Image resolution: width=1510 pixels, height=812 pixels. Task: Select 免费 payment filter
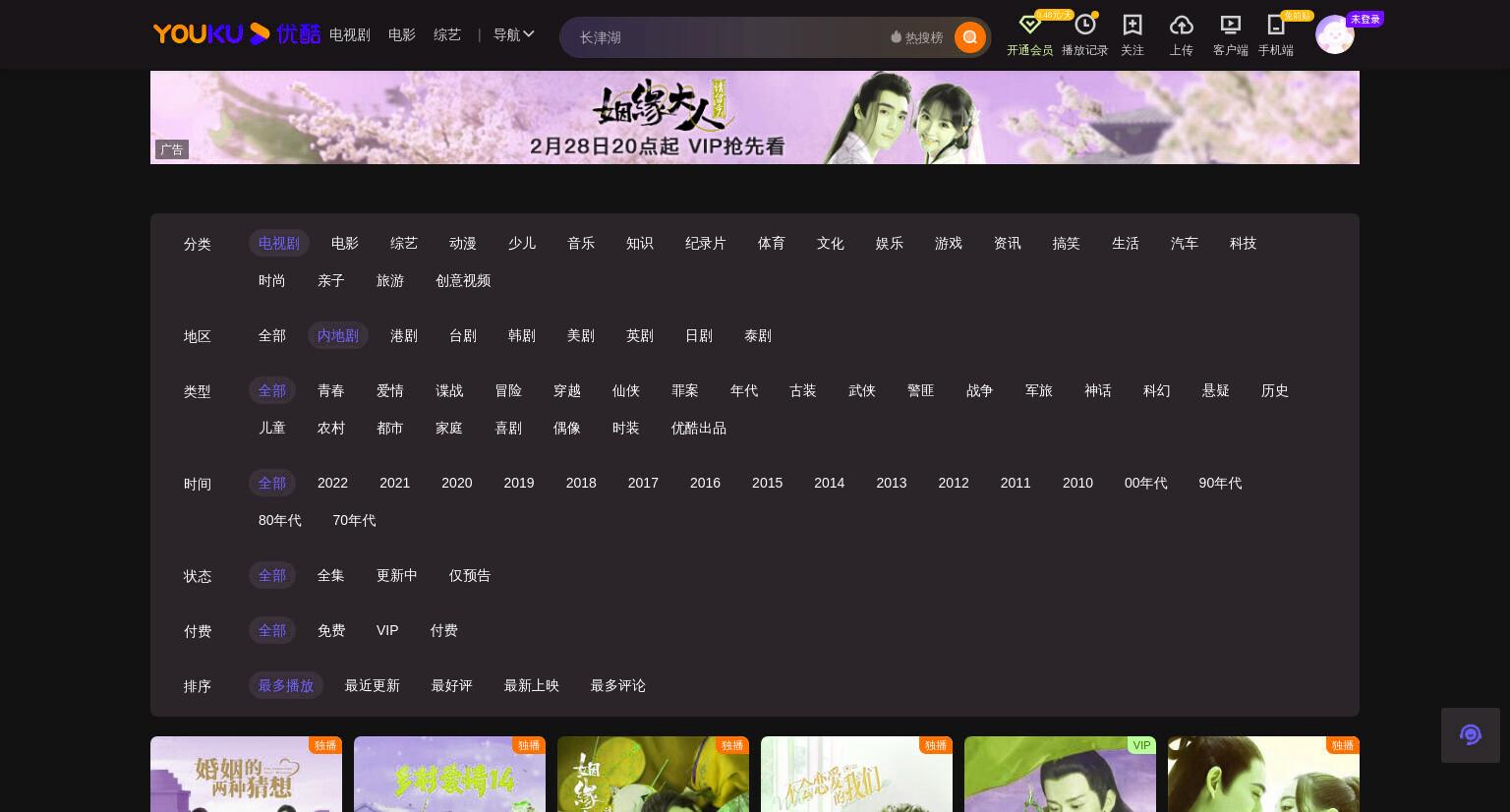(x=331, y=630)
